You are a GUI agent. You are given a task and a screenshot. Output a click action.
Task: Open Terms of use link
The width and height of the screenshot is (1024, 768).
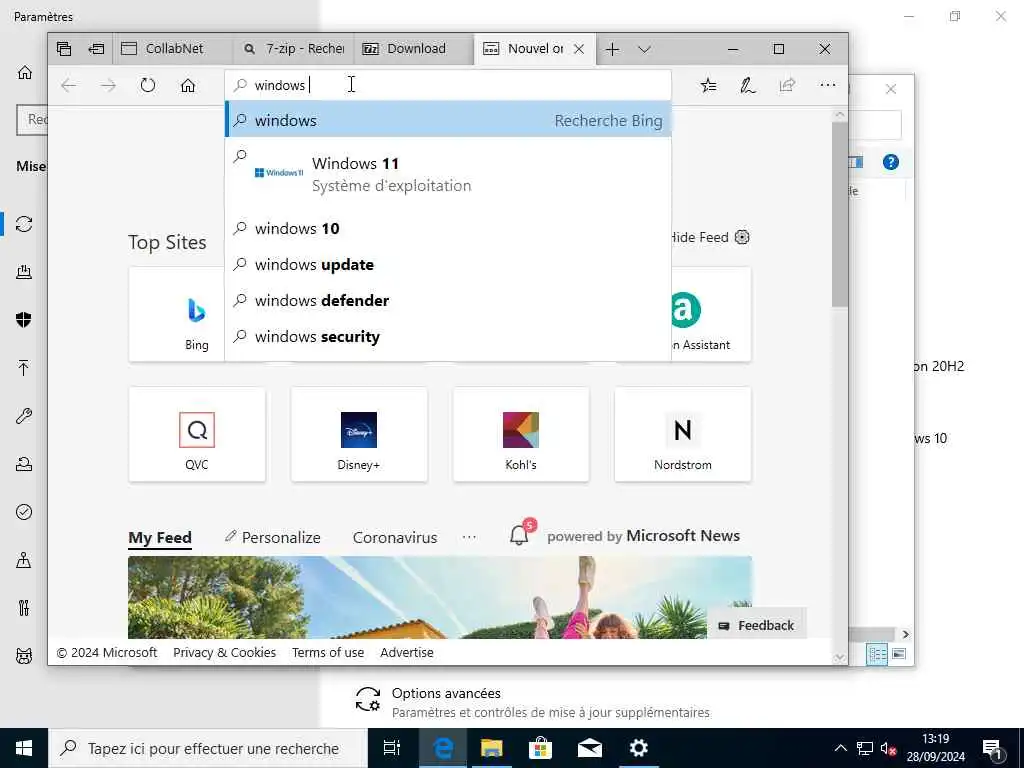[328, 652]
